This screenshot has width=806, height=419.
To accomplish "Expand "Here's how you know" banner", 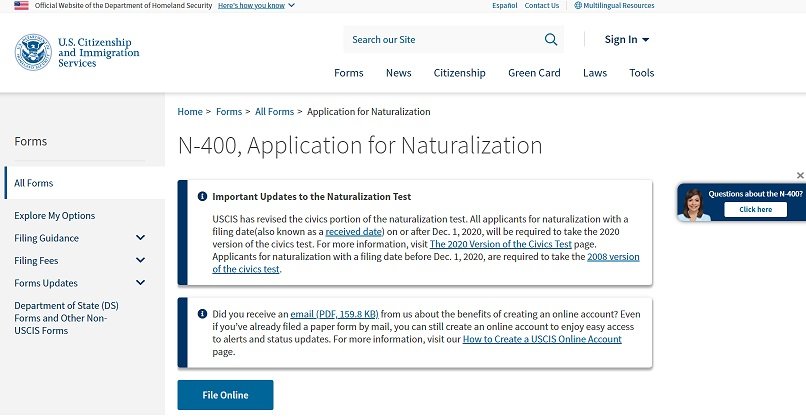I will pyautogui.click(x=255, y=5).
